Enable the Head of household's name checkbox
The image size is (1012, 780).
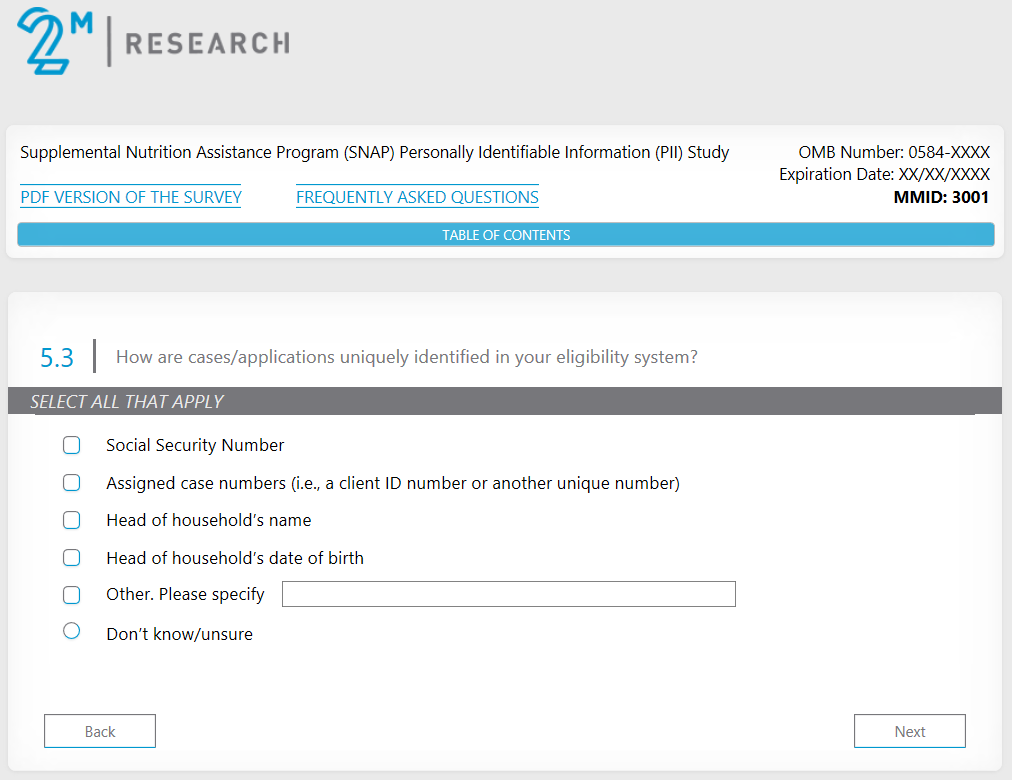(x=71, y=520)
